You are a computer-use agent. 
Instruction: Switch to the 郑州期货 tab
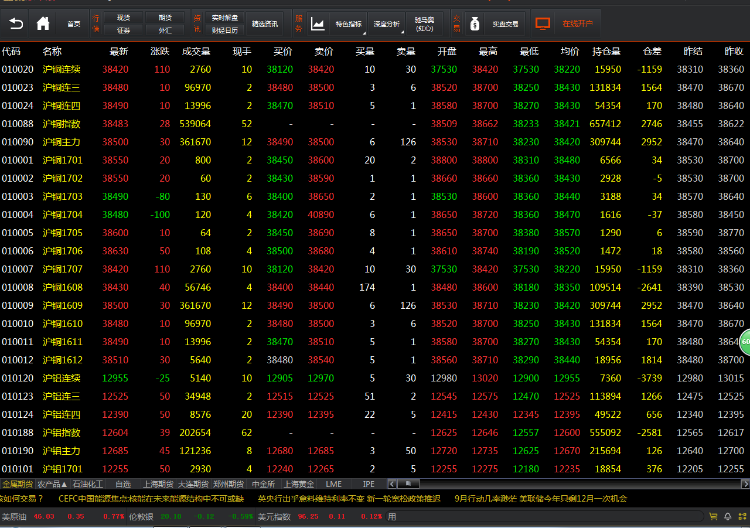pyautogui.click(x=228, y=484)
